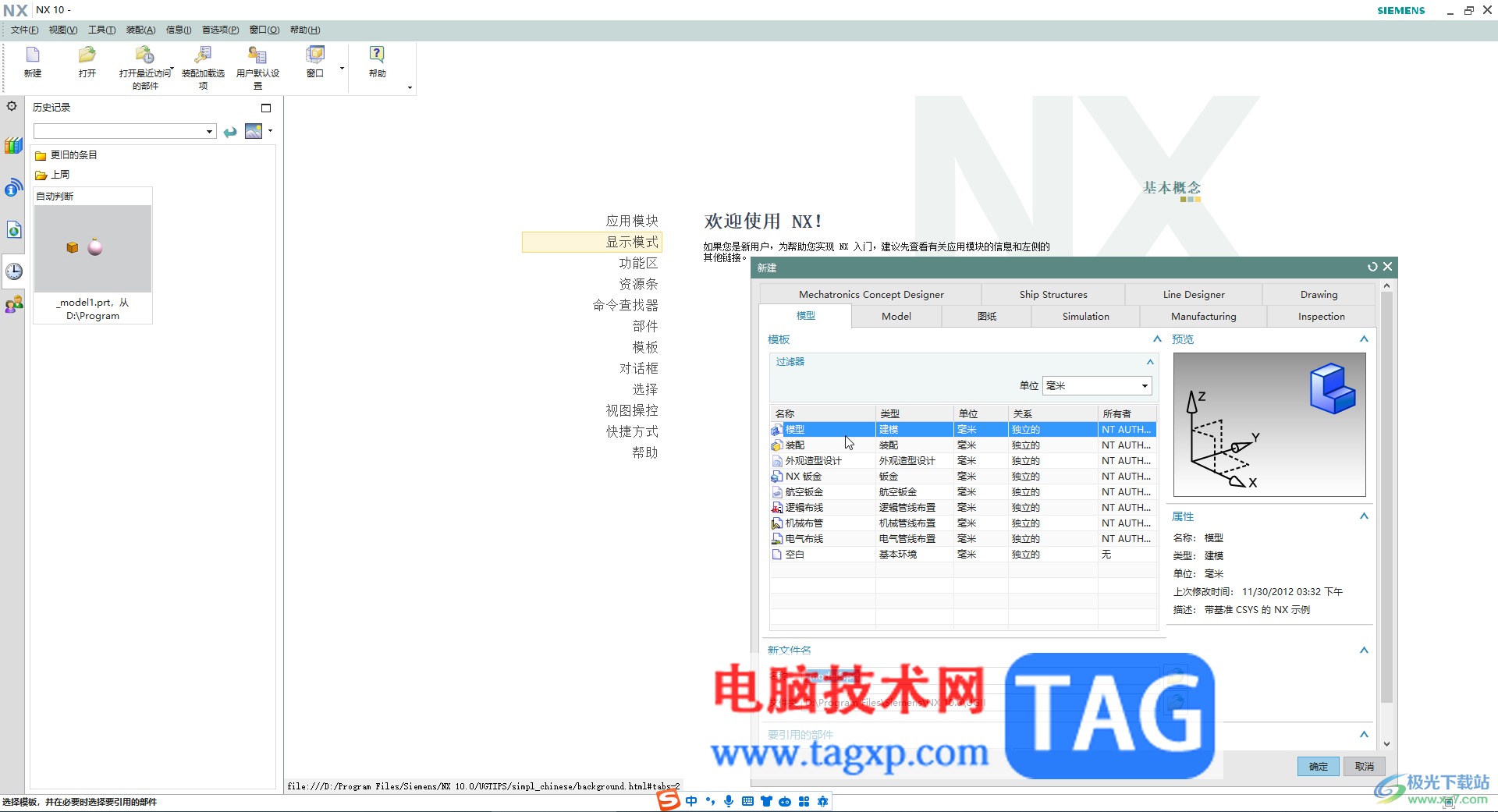1498x812 pixels.
Task: Click the teal return arrow in History panel
Action: (x=230, y=132)
